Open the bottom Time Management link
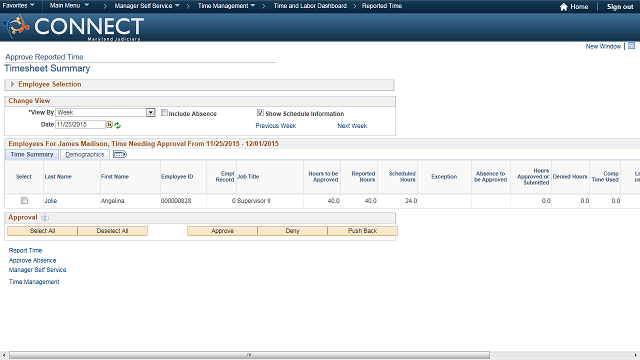 [34, 281]
